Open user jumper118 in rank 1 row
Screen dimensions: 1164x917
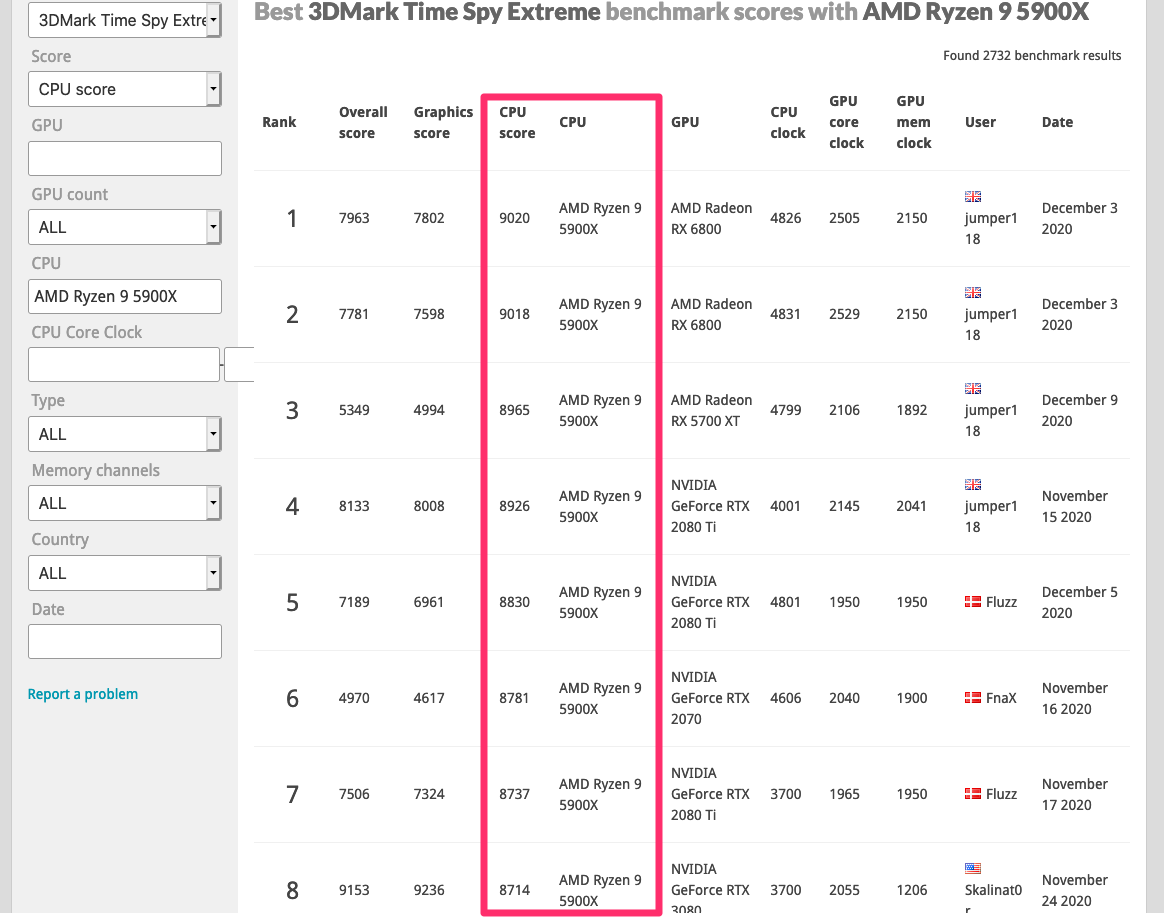click(x=990, y=229)
